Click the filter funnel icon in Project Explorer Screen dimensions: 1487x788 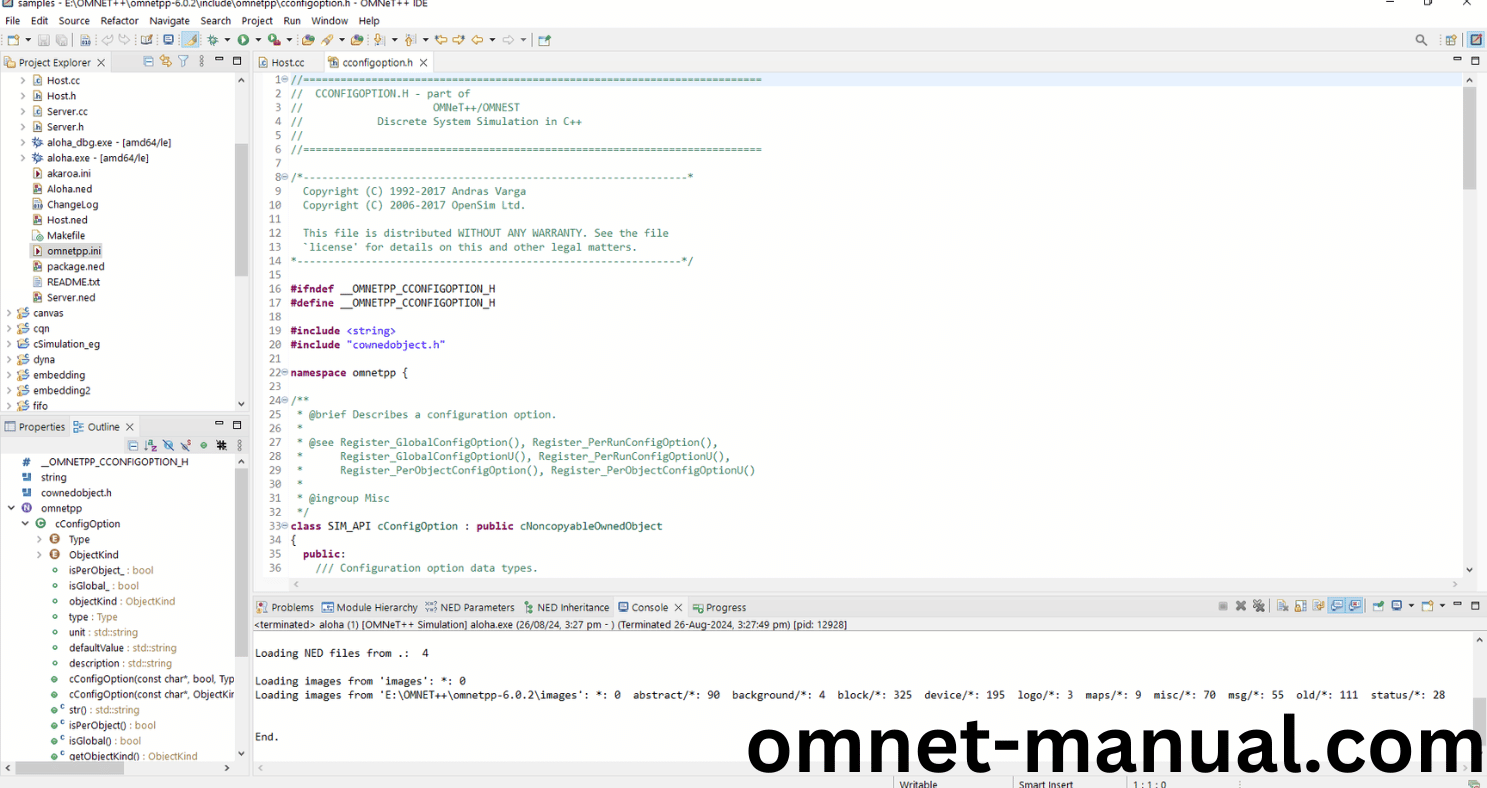183,62
